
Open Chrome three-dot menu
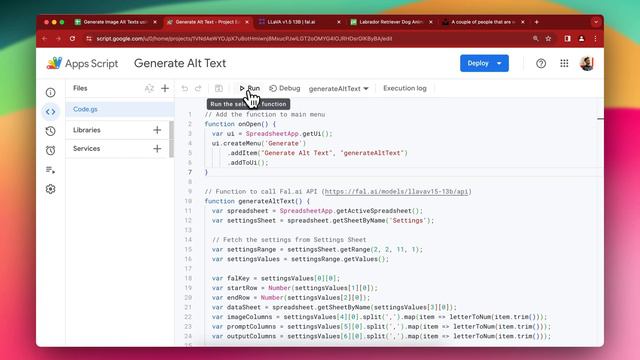click(x=596, y=38)
